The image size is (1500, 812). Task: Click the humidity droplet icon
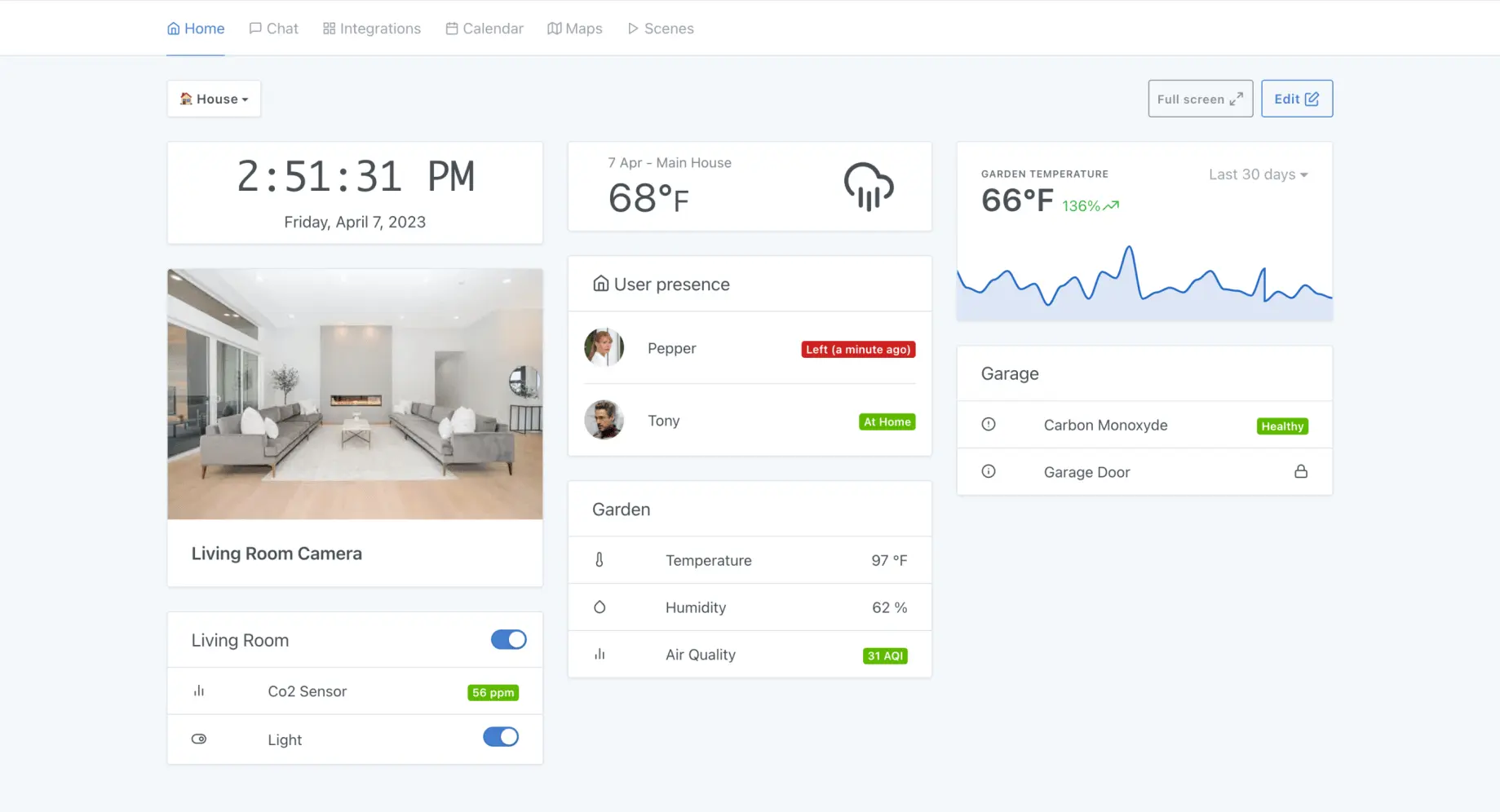[x=601, y=607]
